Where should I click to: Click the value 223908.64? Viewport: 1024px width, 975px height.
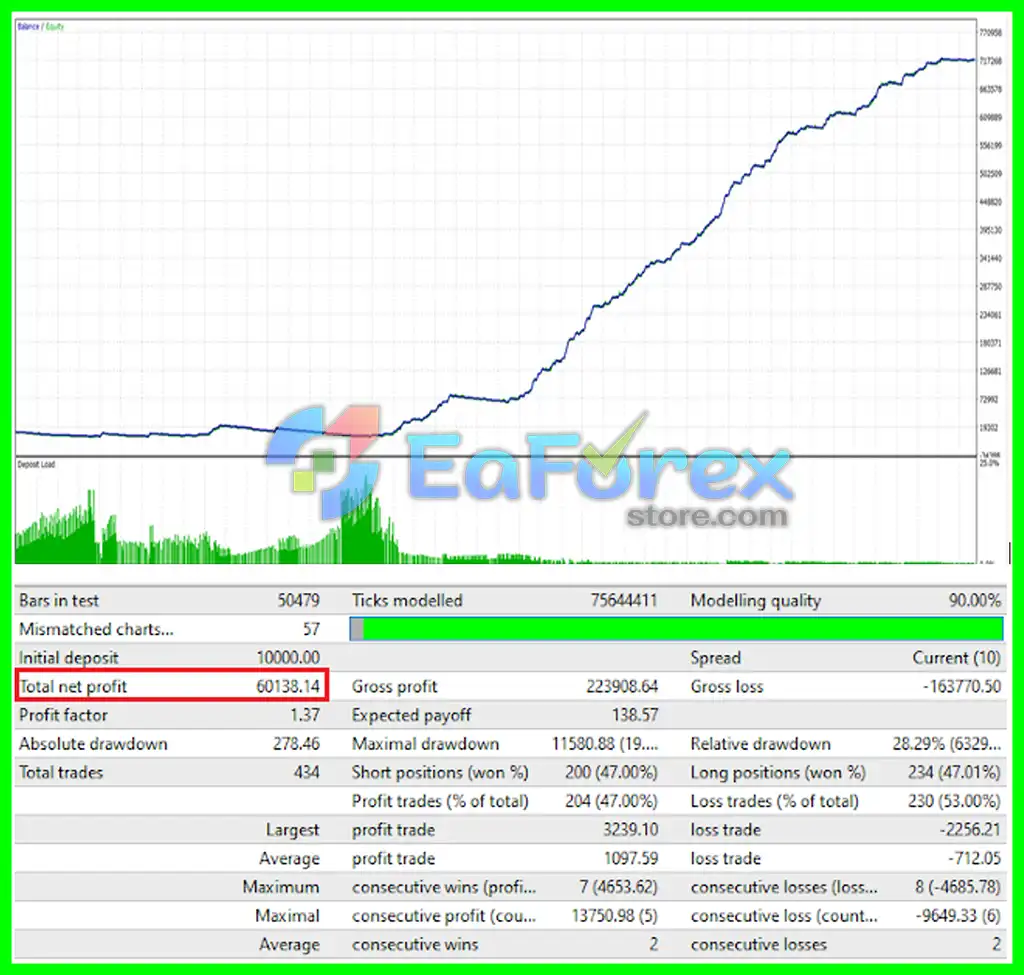[x=622, y=687]
